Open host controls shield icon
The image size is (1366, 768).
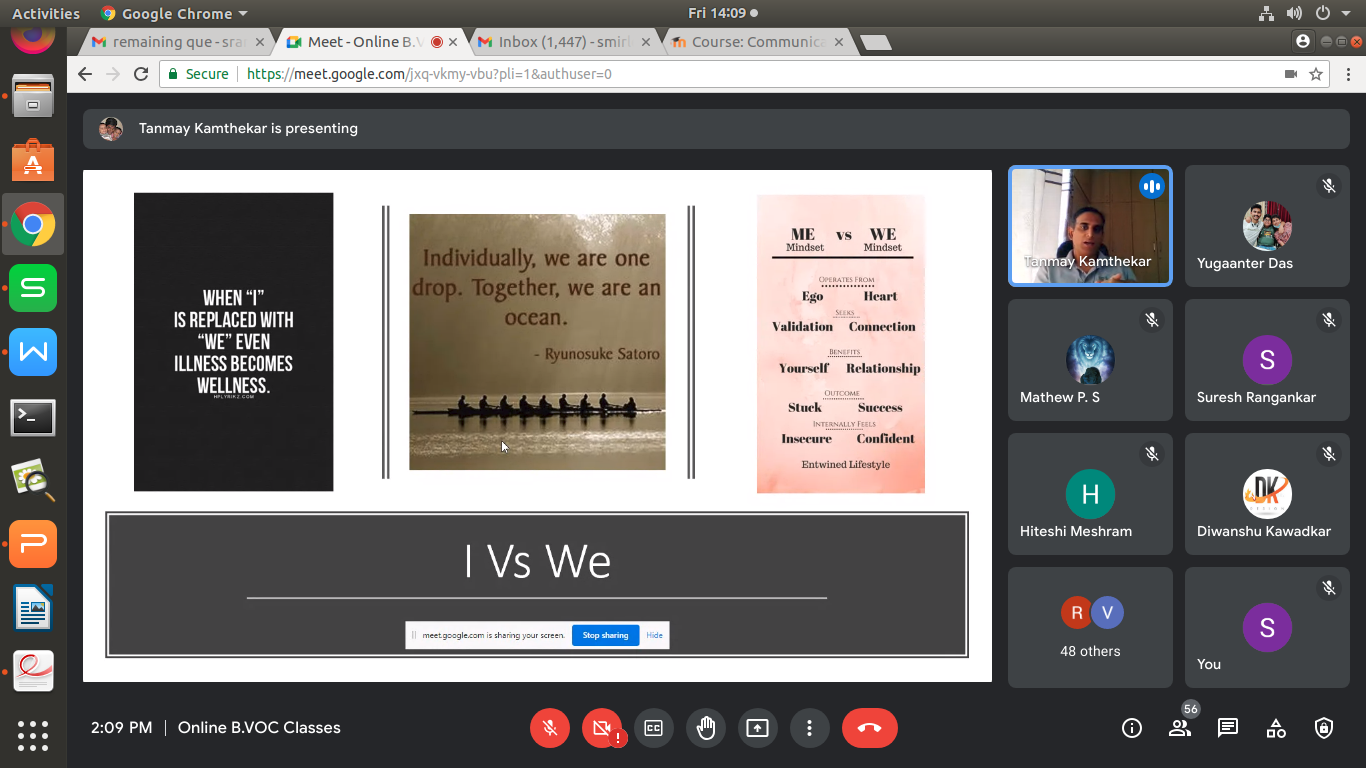(1324, 728)
